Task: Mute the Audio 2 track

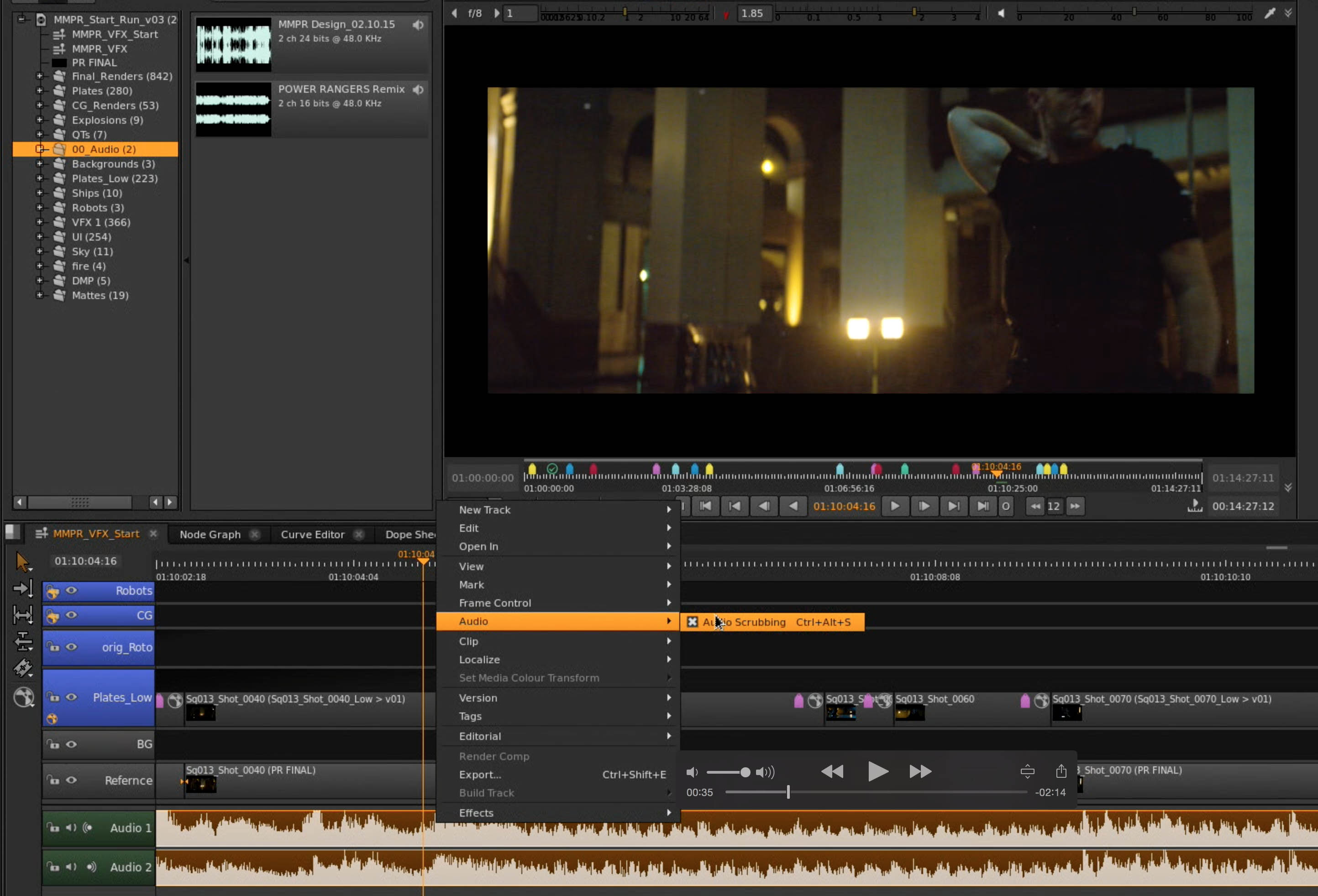Action: pos(71,866)
